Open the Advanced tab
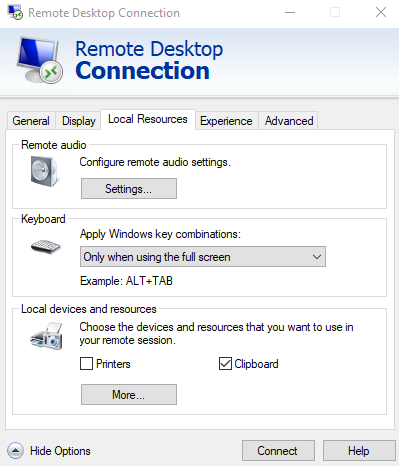Image resolution: width=399 pixels, height=466 pixels. 289,121
